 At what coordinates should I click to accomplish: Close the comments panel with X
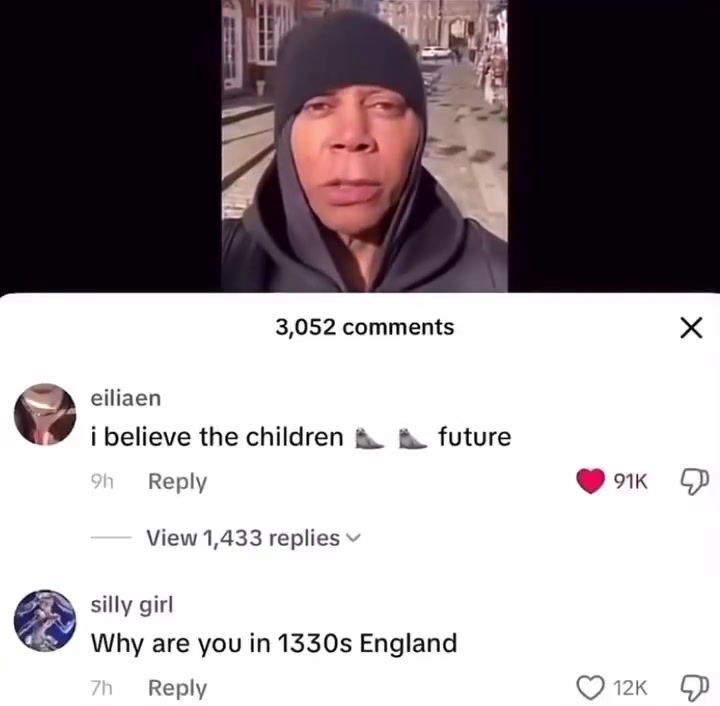(691, 328)
